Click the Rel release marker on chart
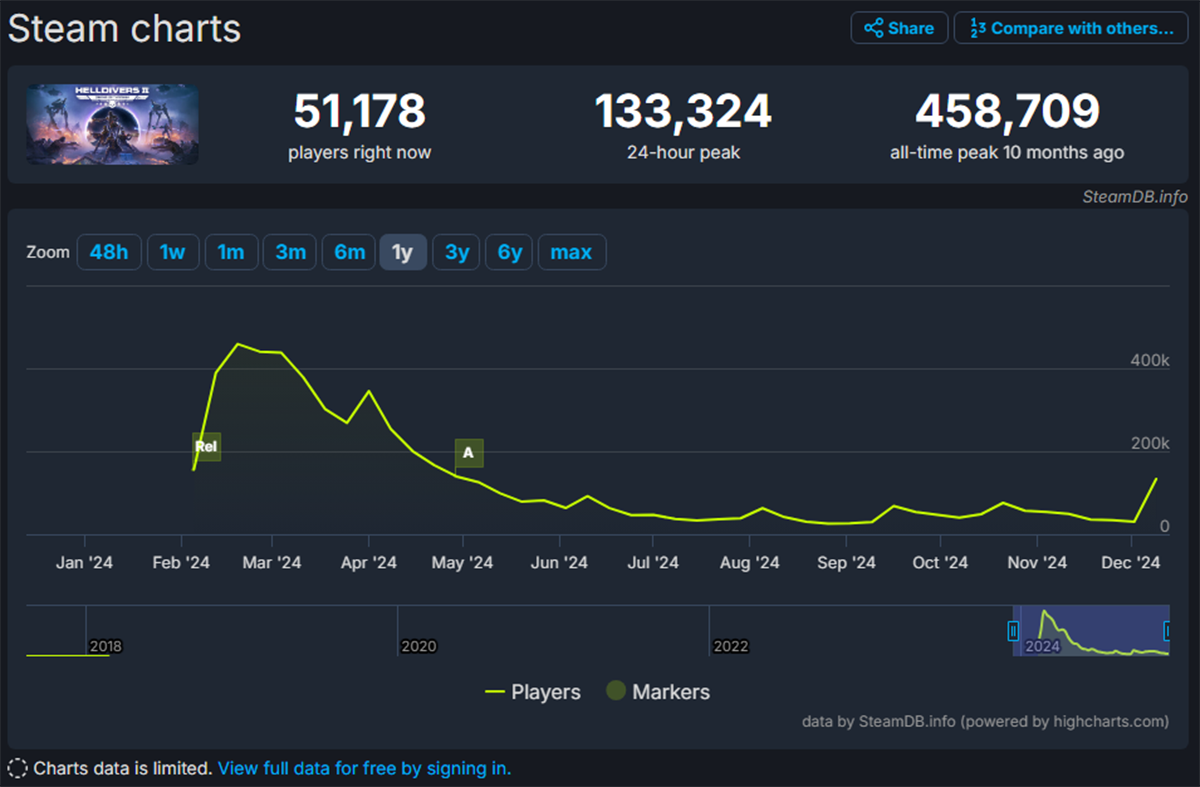 (206, 447)
